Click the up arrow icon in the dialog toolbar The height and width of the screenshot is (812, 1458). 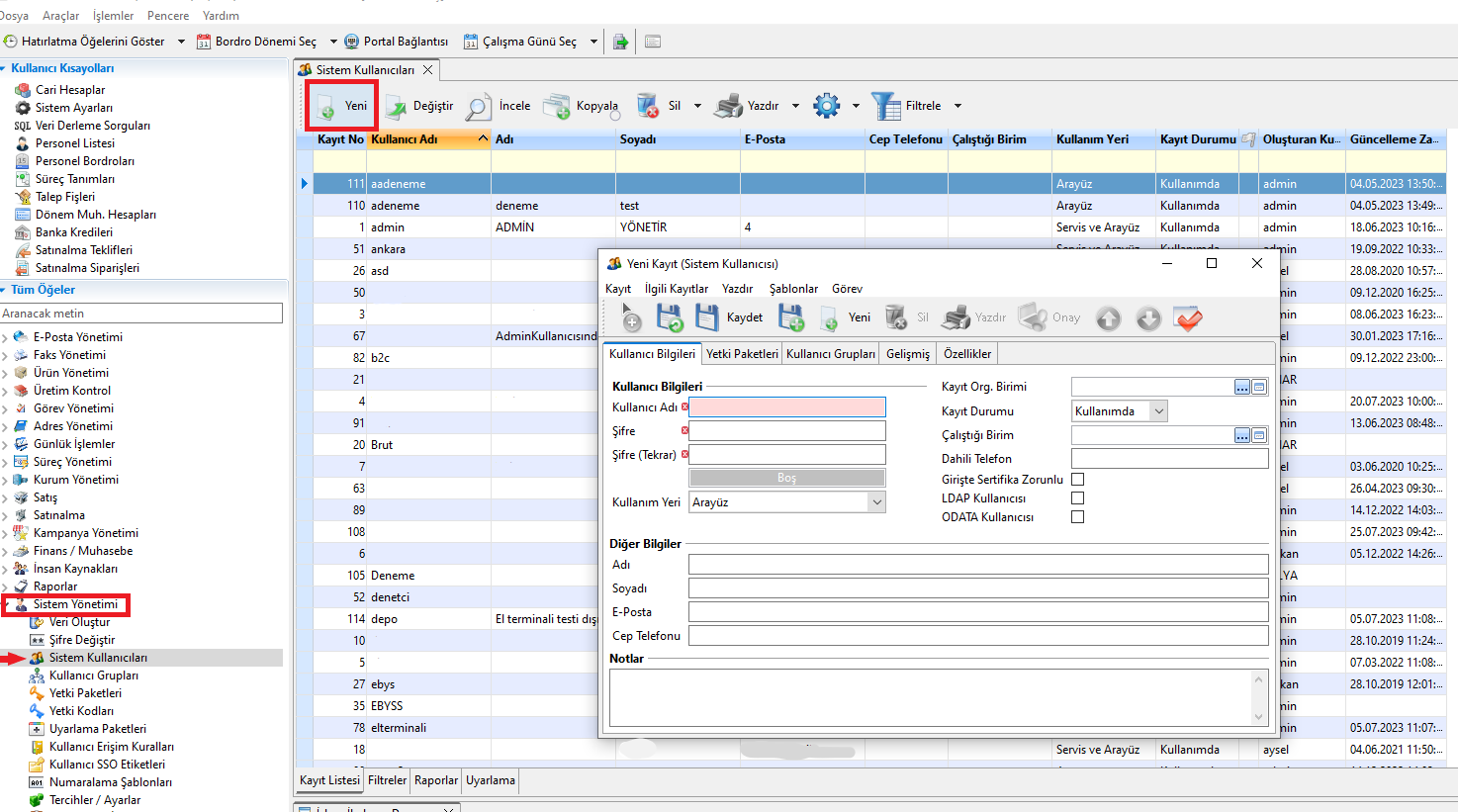(1108, 318)
